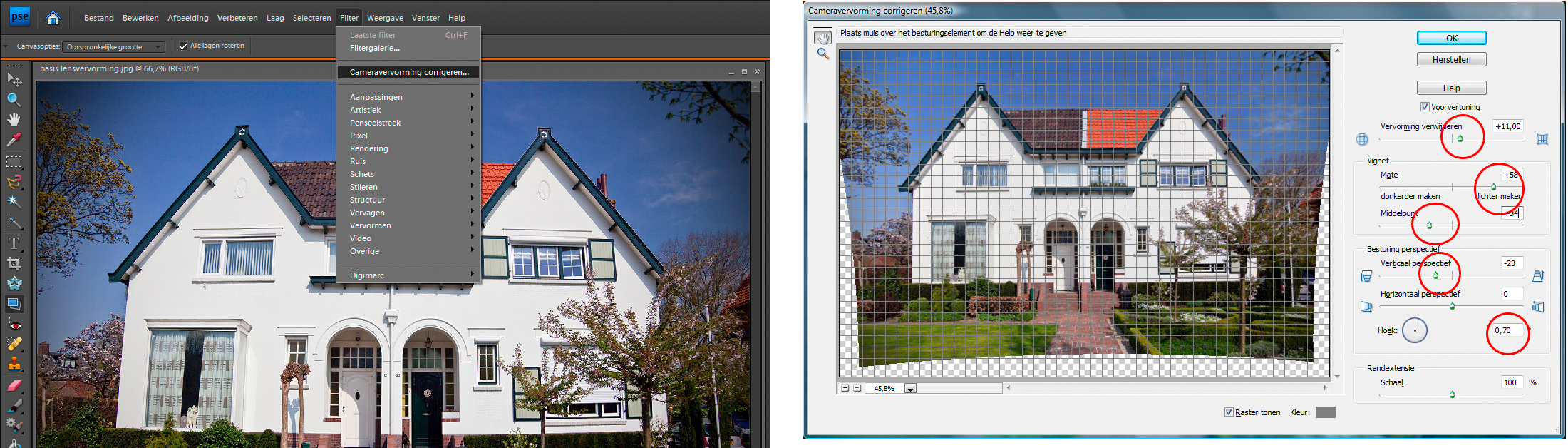Click left vertical perspective icon
The image size is (1568, 448).
[x=1366, y=276]
